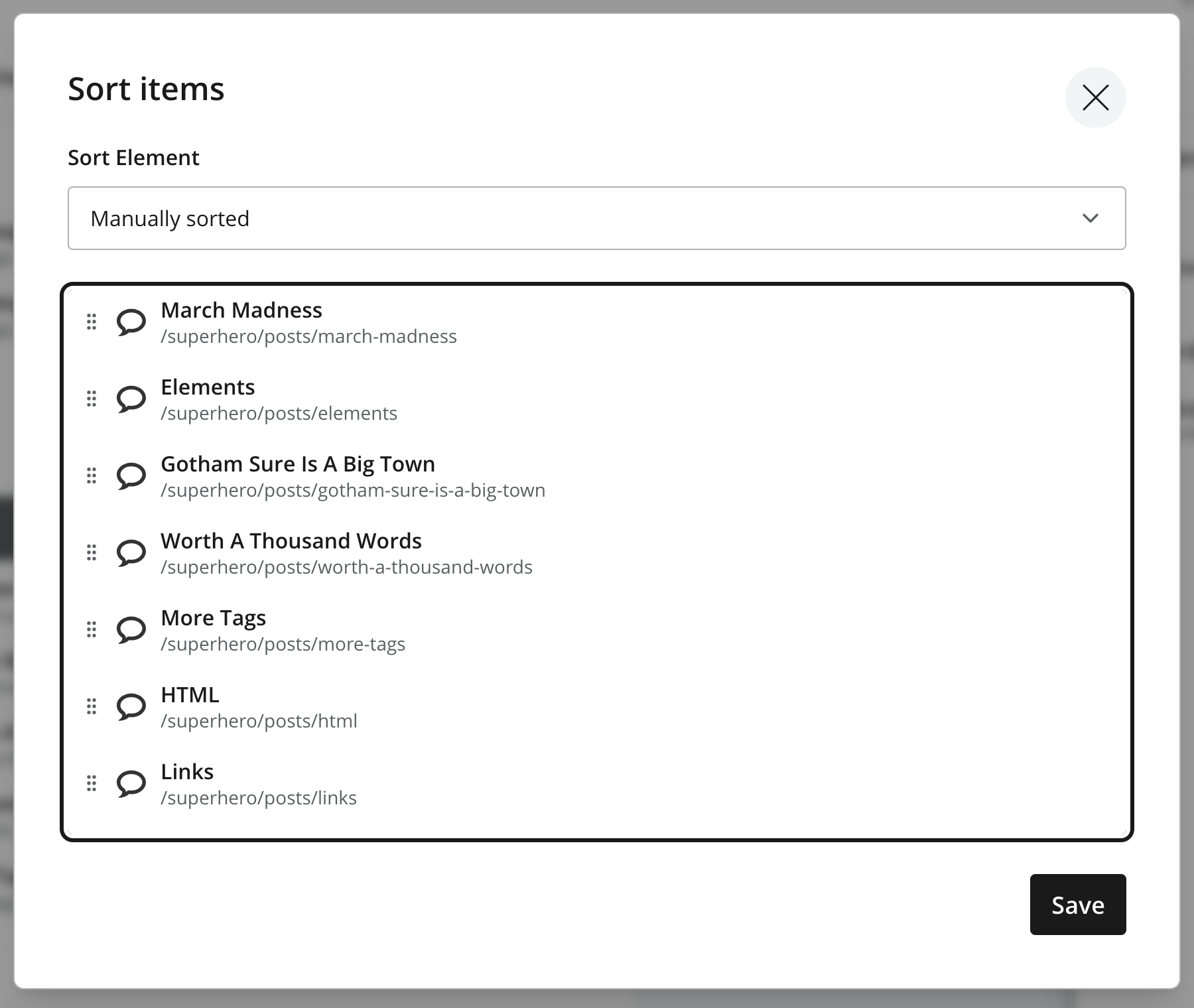Image resolution: width=1194 pixels, height=1008 pixels.
Task: Click path /superhero/posts/gotham-sure-is-a-big-town
Action: point(354,491)
